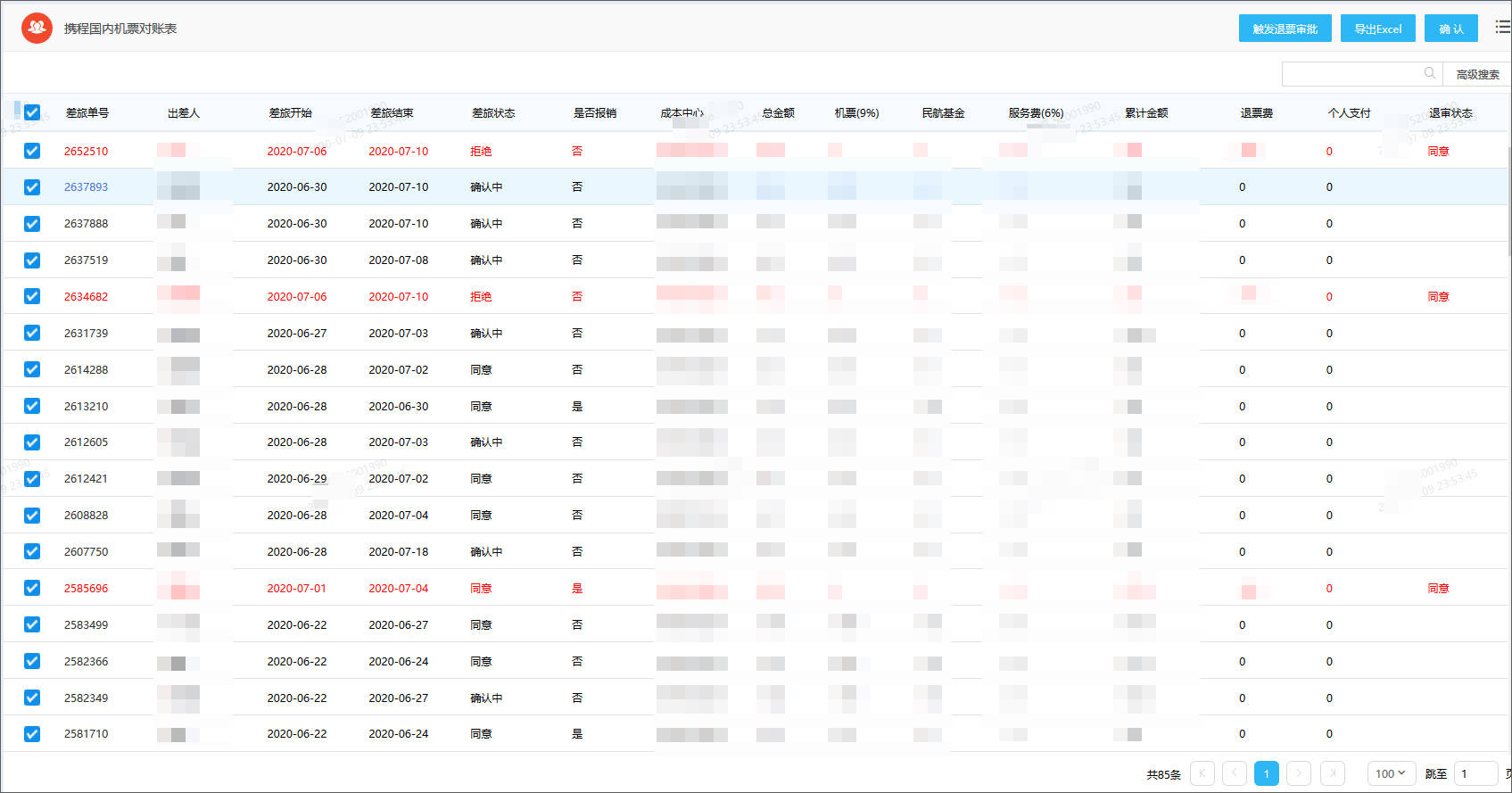Click the next page arrow

(1299, 773)
